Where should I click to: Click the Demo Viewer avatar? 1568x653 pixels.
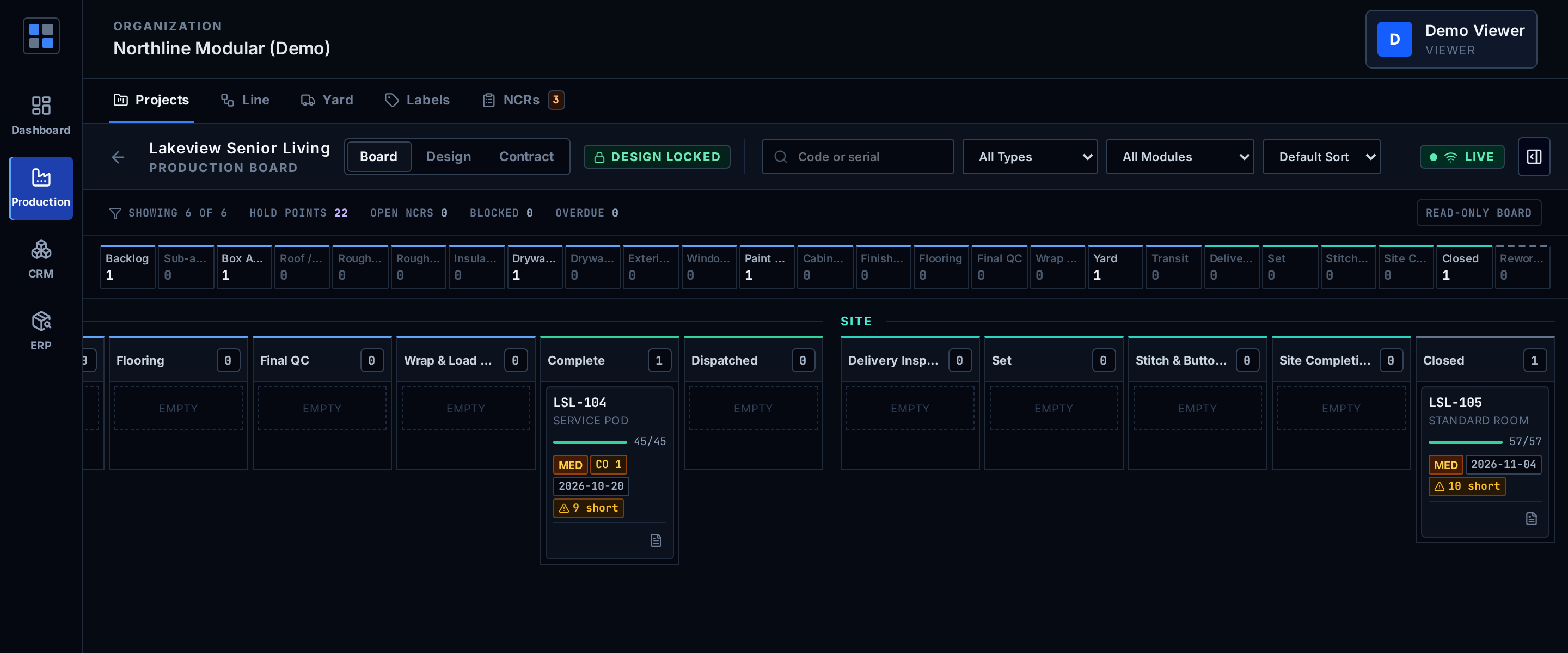coord(1394,39)
